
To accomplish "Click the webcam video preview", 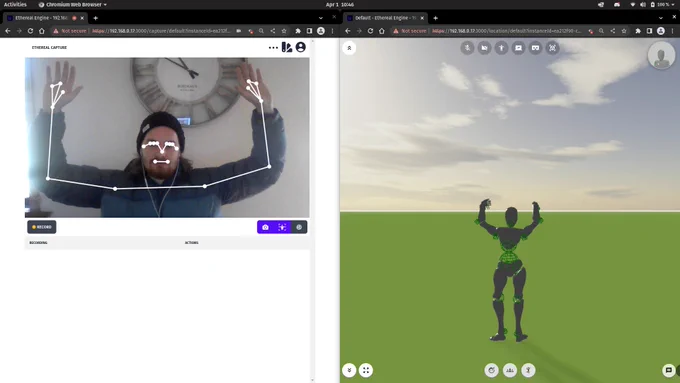I will tap(167, 137).
